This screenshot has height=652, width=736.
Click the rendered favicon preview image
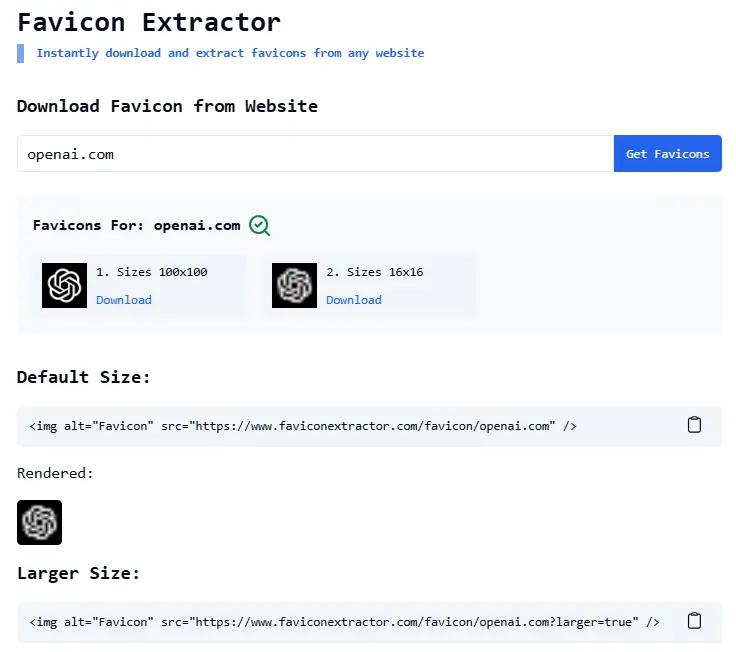pos(40,522)
